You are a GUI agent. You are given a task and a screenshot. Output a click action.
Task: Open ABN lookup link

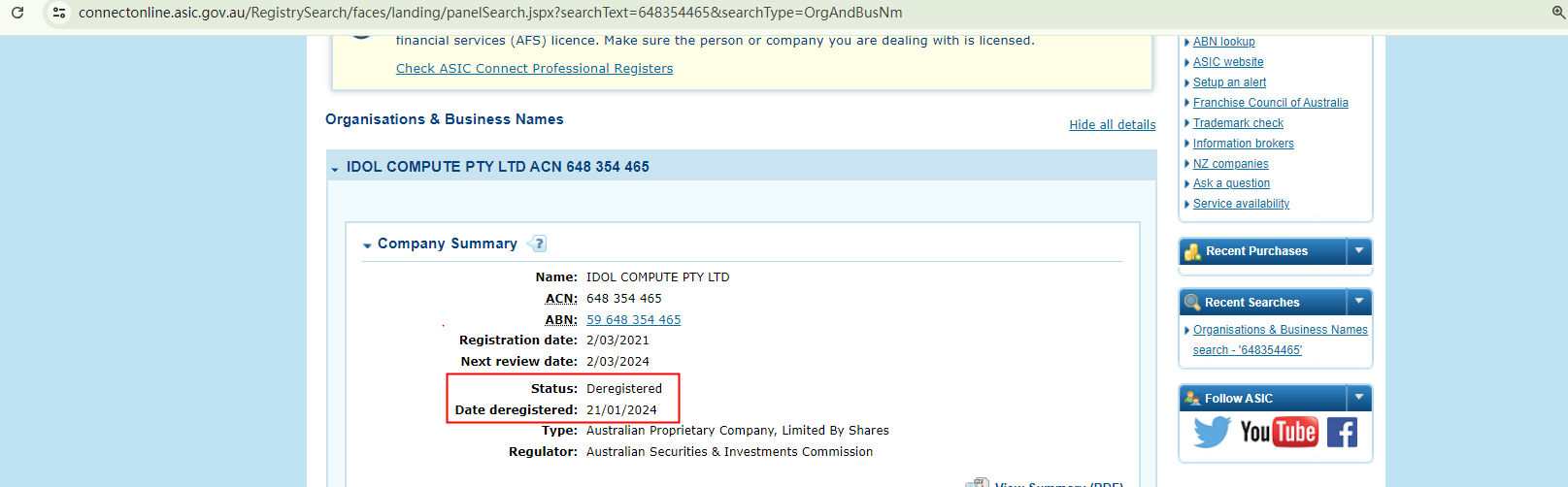pyautogui.click(x=1223, y=42)
